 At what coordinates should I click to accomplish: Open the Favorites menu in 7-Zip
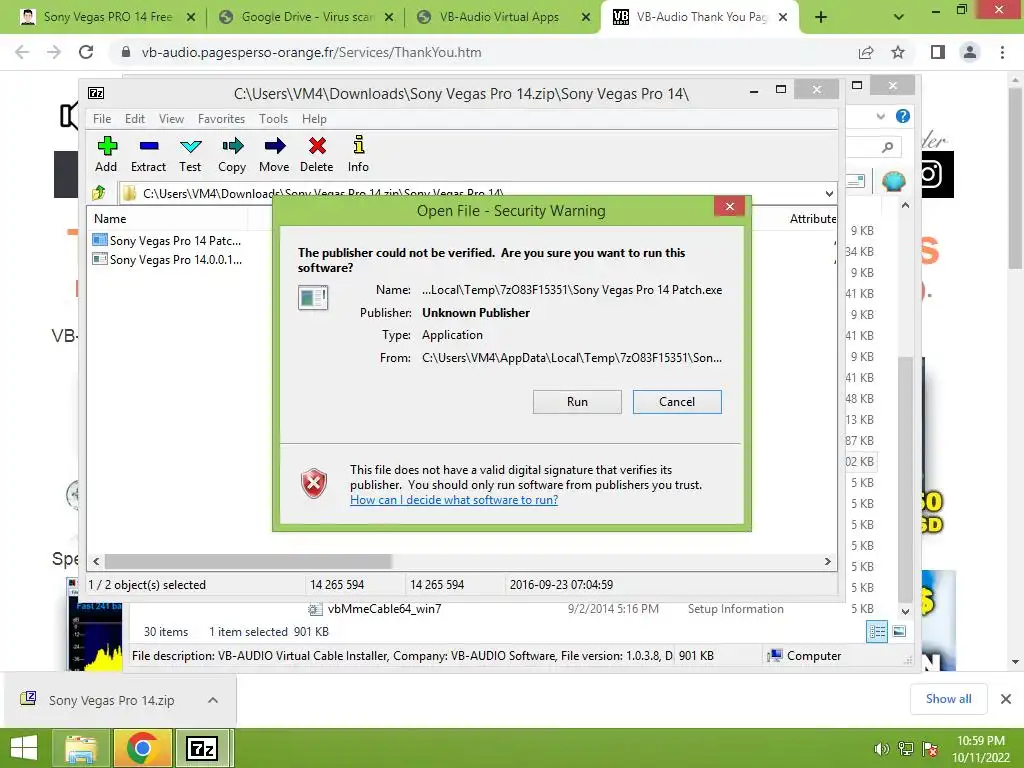click(221, 119)
